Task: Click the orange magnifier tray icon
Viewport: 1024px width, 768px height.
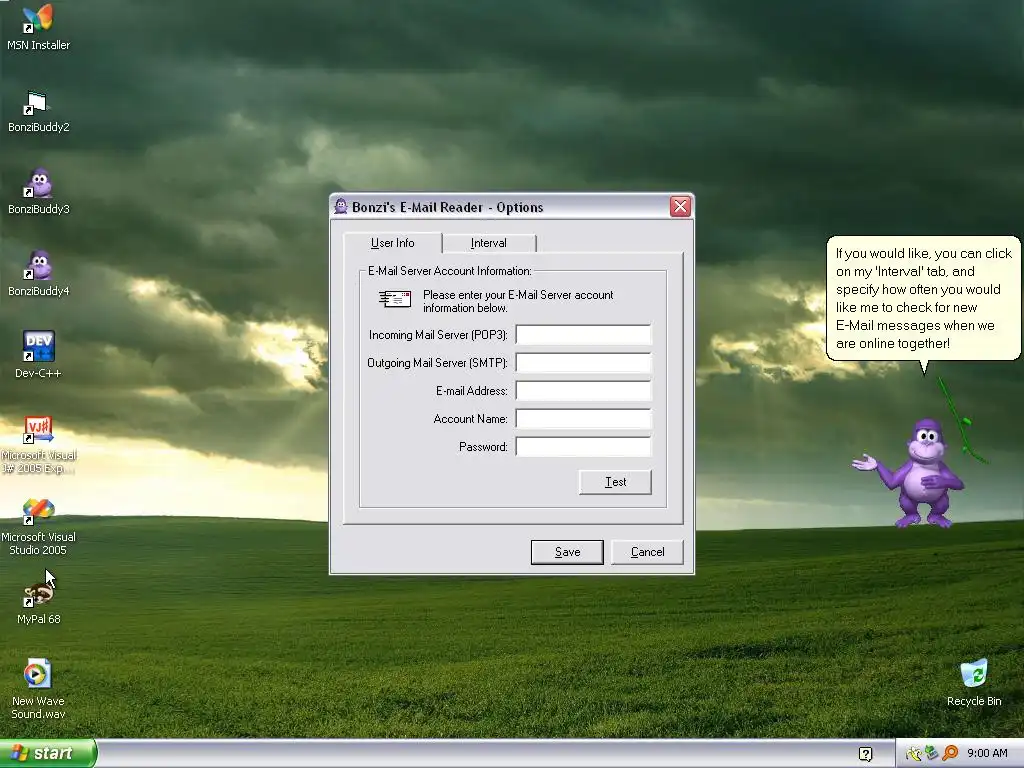Action: 950,754
